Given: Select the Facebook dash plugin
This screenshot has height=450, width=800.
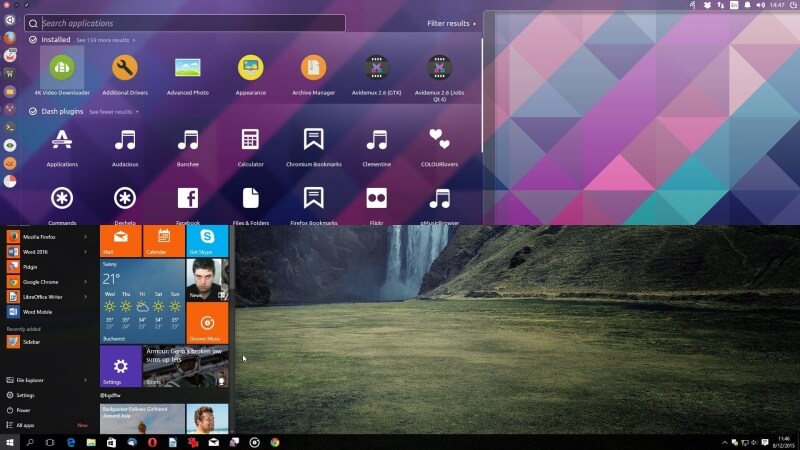Looking at the screenshot, I should click(x=188, y=205).
